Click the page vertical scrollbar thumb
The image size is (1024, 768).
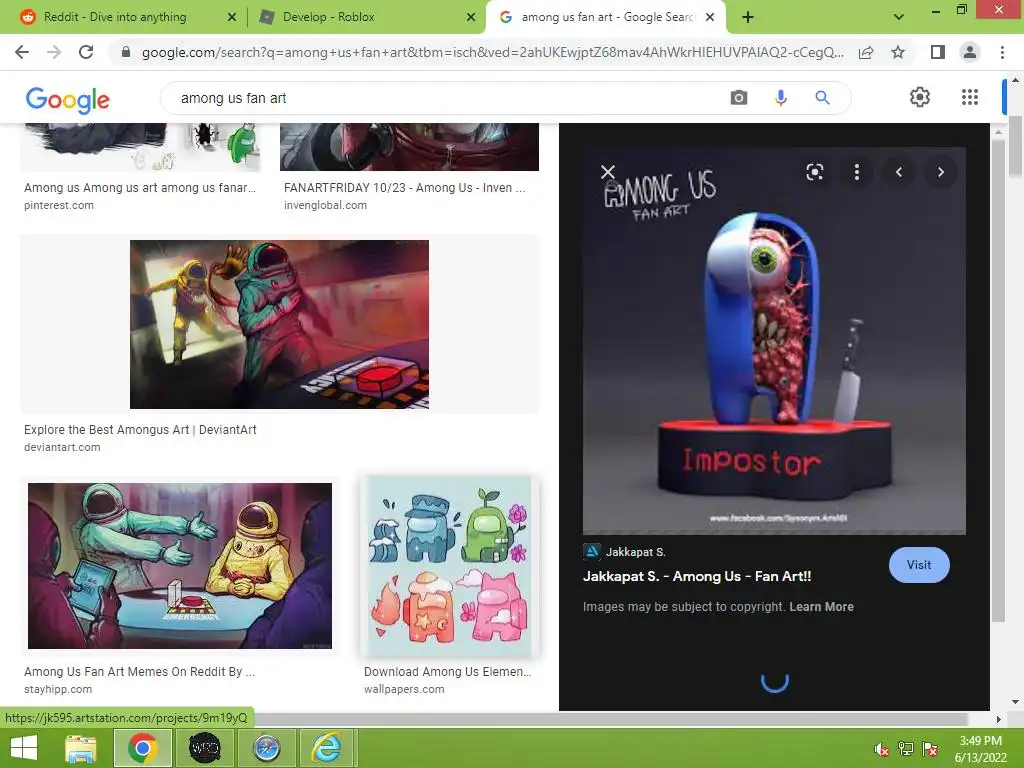[1015, 145]
